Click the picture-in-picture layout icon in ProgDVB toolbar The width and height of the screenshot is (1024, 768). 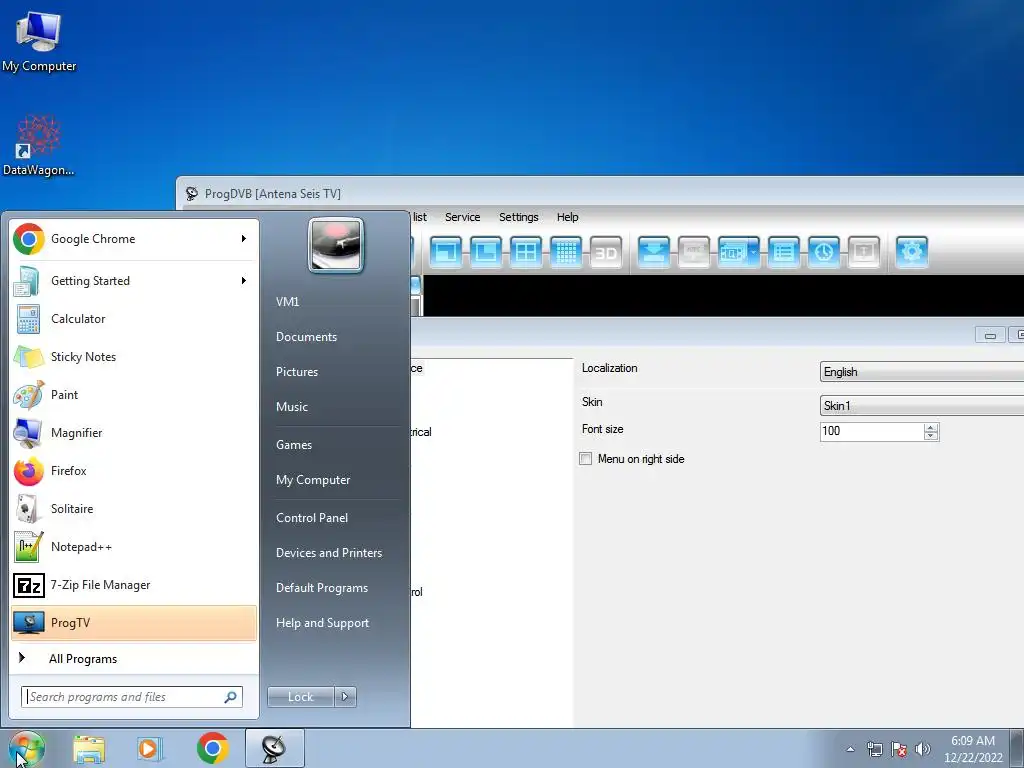446,251
